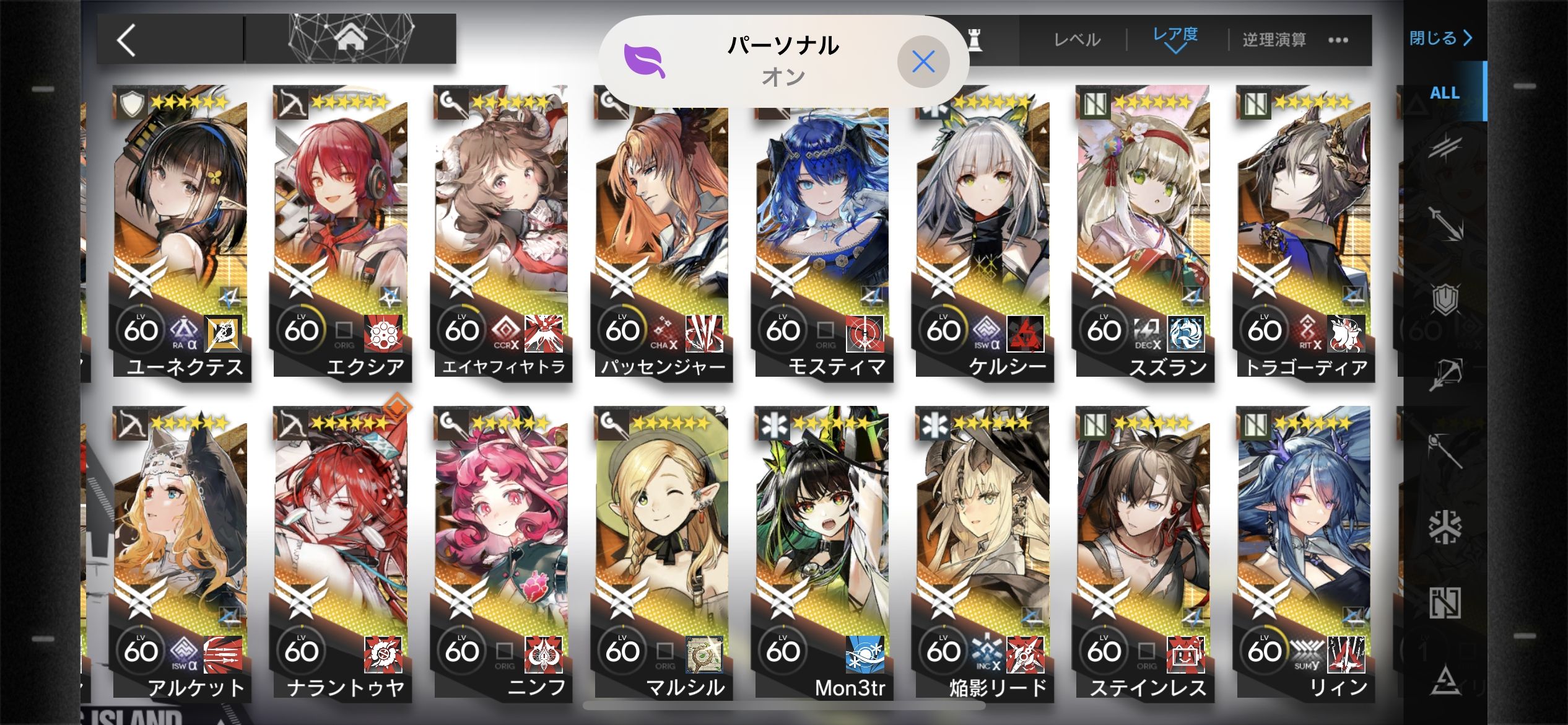Pick the ナラントゥヤ operator card
Screen dimensions: 1568x725
click(x=341, y=553)
